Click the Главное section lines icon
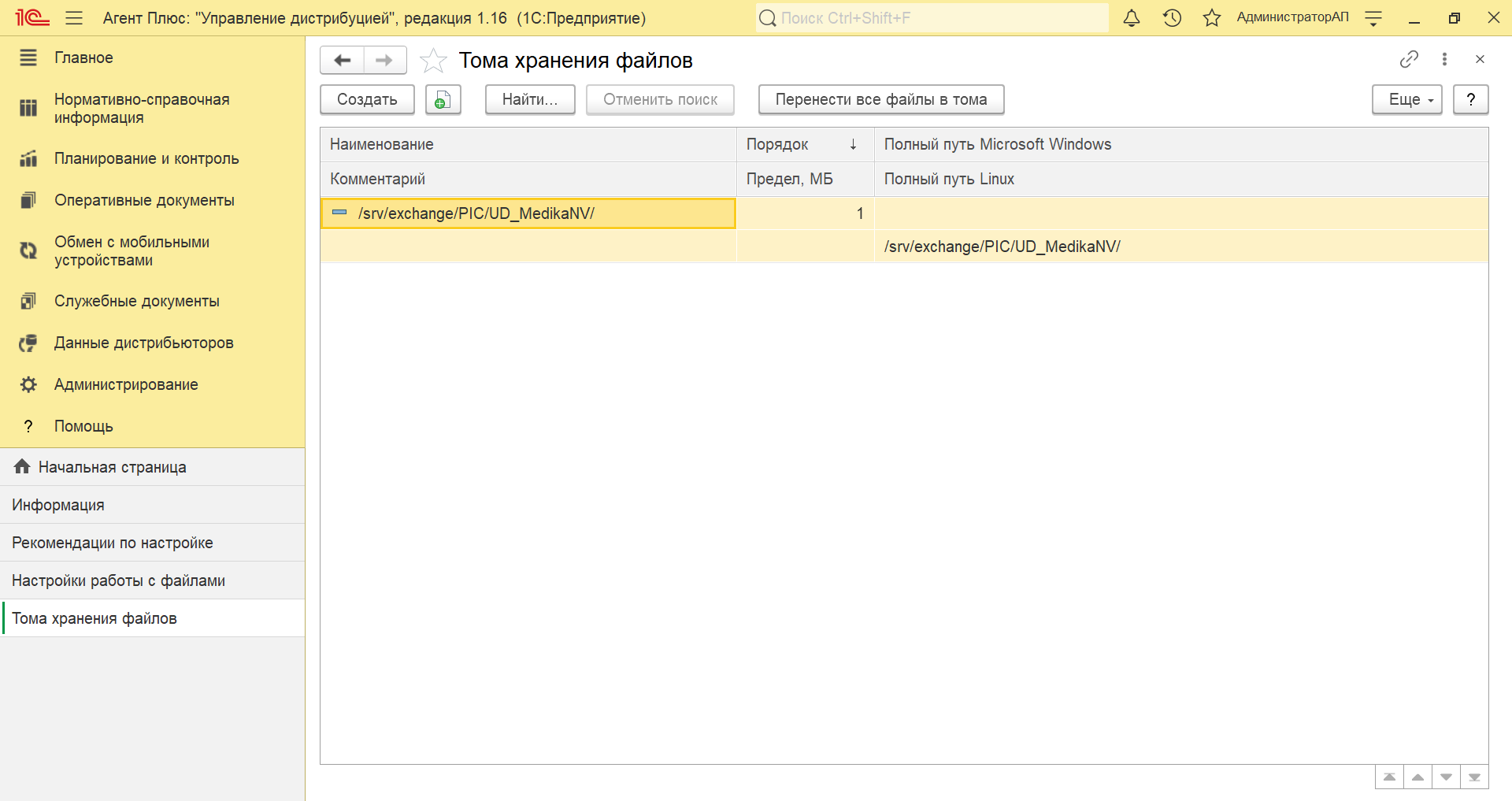Viewport: 1512px width, 801px height. [x=28, y=57]
